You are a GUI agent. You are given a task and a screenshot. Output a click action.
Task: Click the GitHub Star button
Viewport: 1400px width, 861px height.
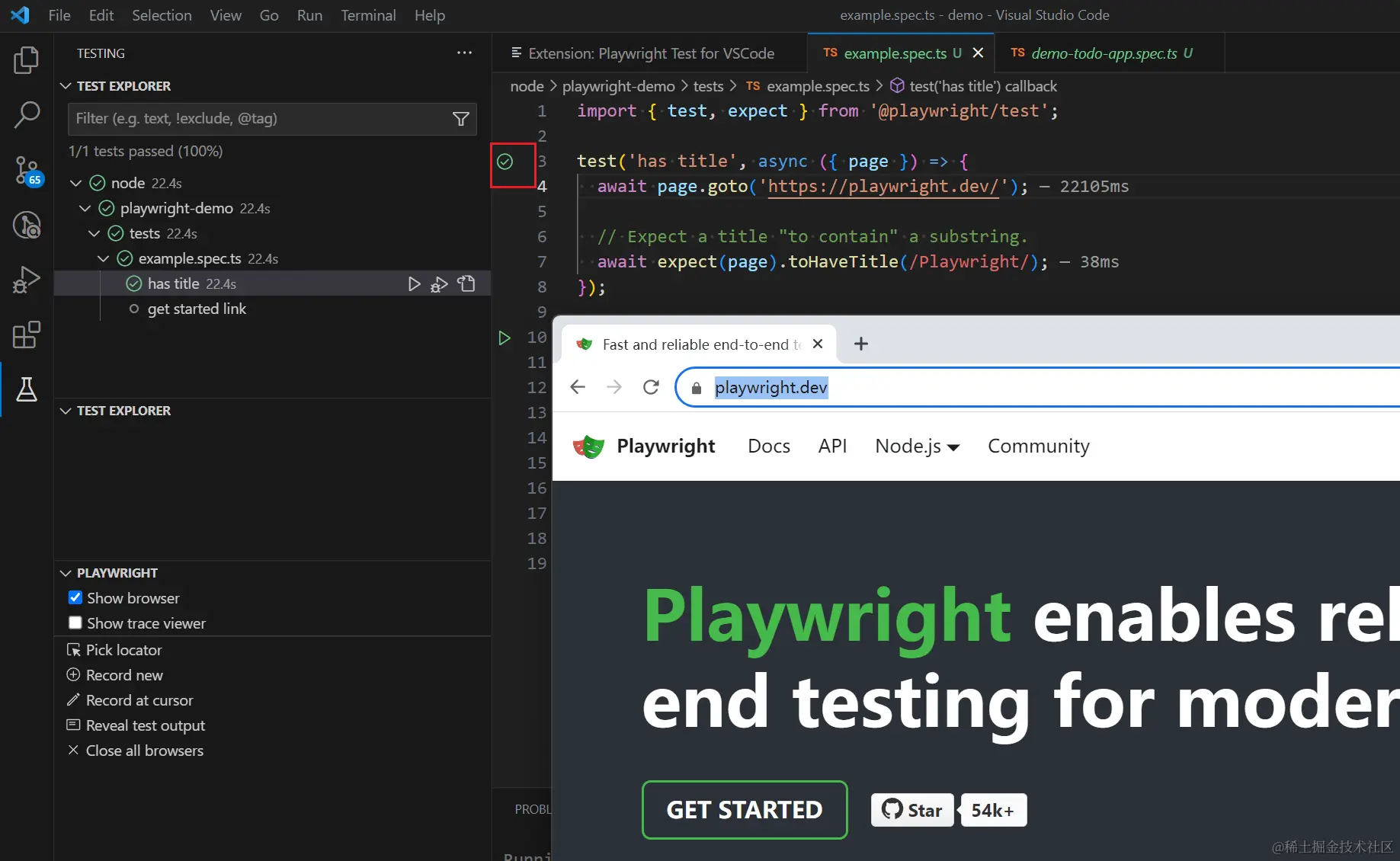click(x=912, y=810)
